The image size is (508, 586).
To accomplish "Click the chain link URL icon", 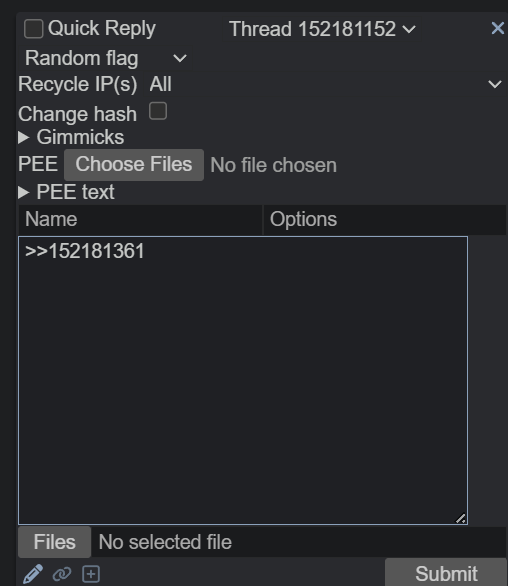I will [x=62, y=574].
